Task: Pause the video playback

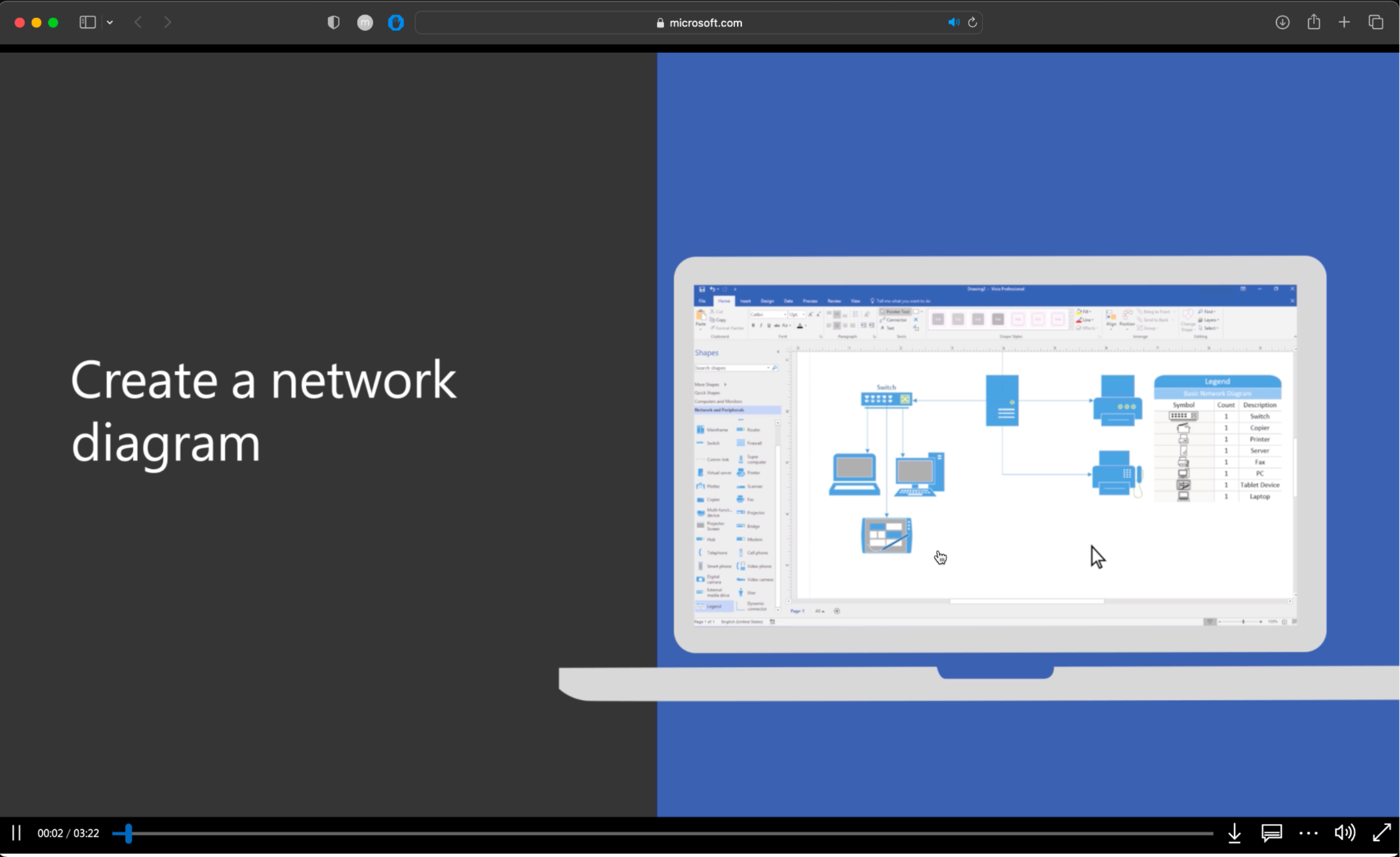Action: [x=17, y=833]
